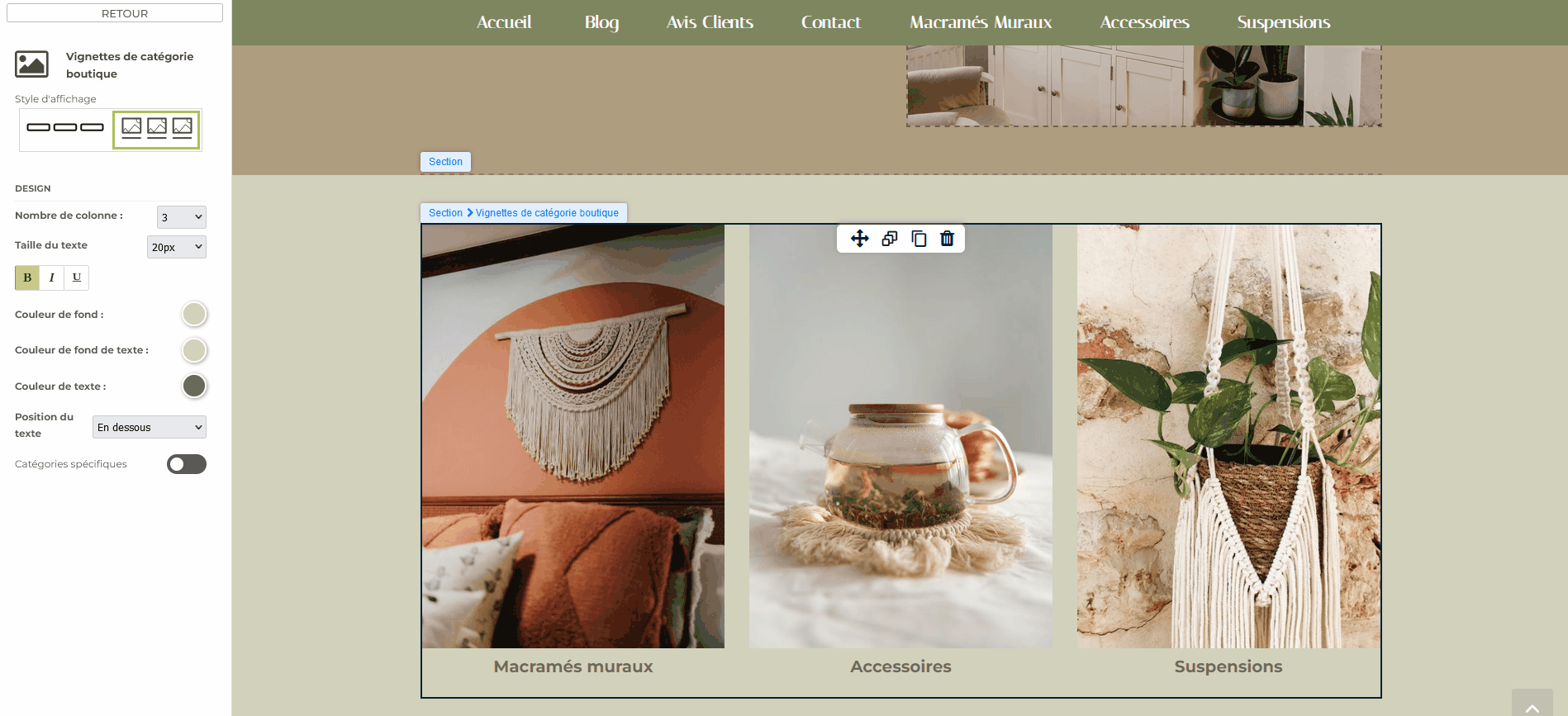Open the Blog menu item
This screenshot has height=716, width=1568.
point(601,22)
